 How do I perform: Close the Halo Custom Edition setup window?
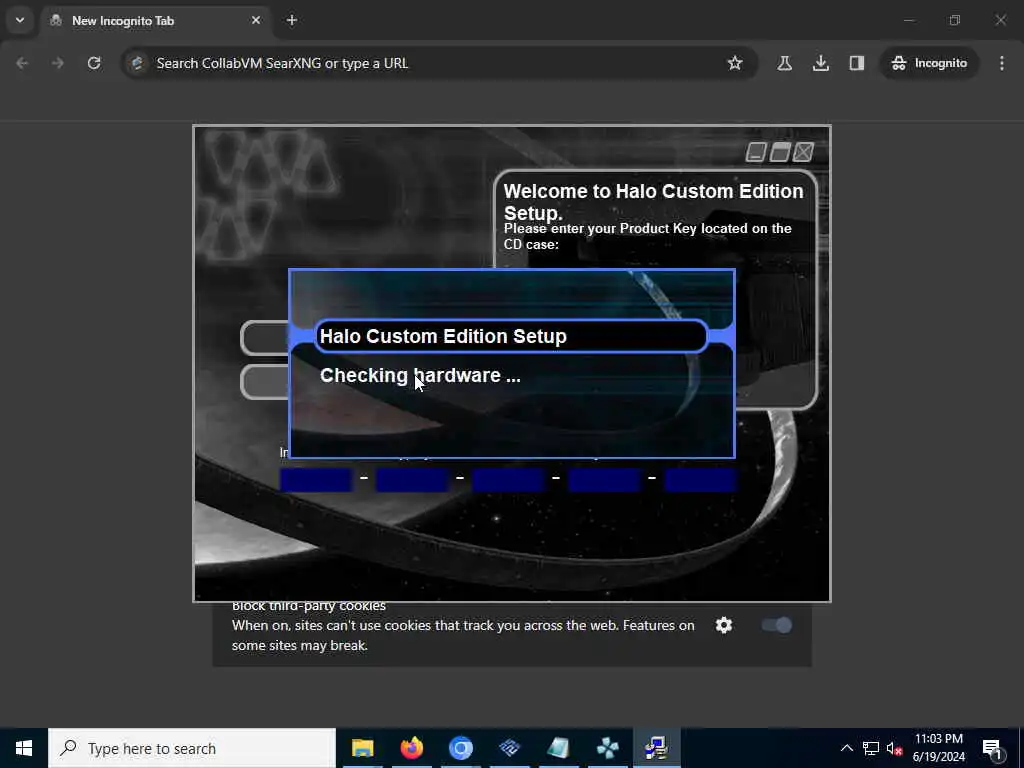(804, 152)
